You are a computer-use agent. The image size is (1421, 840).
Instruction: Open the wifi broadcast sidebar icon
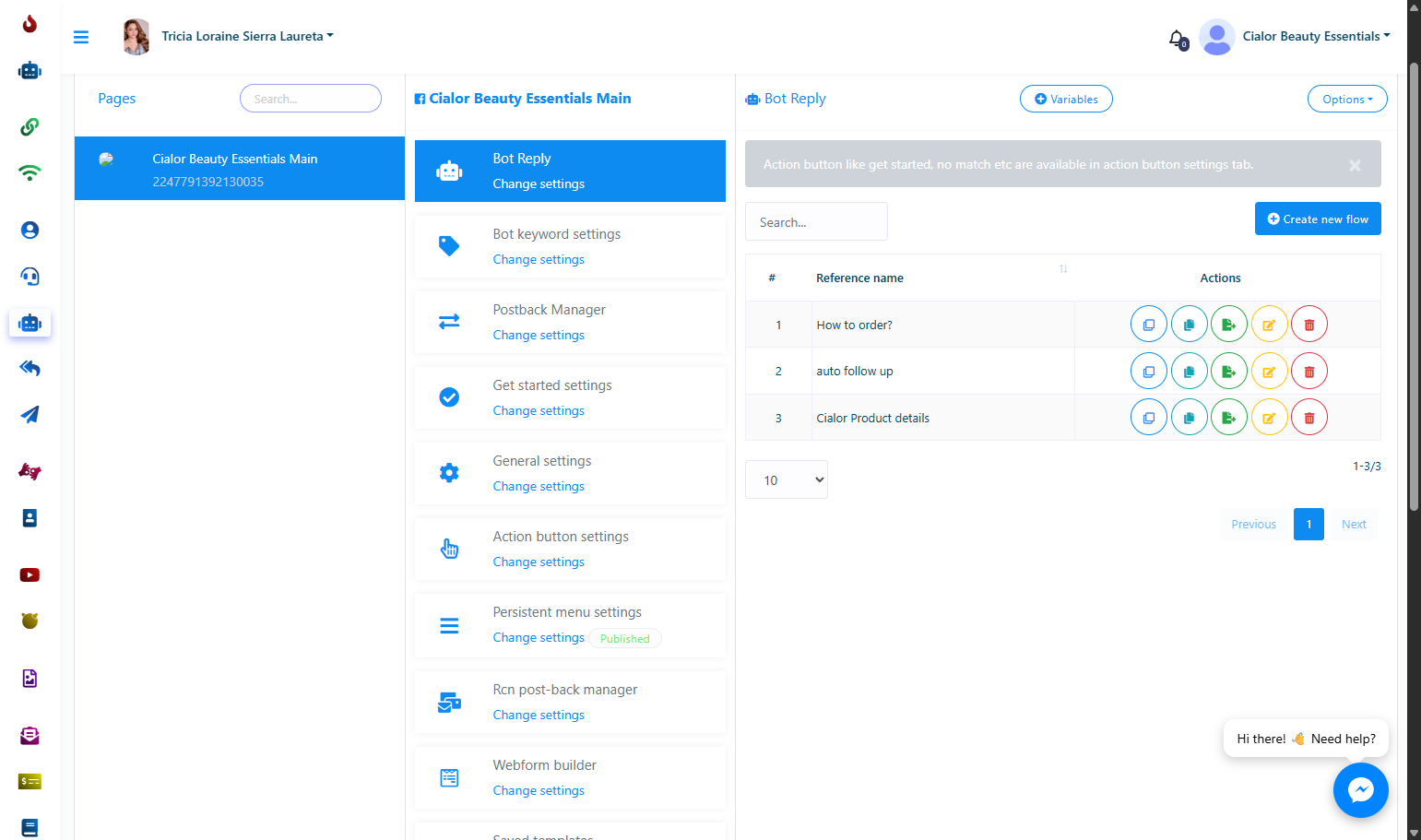(x=30, y=172)
